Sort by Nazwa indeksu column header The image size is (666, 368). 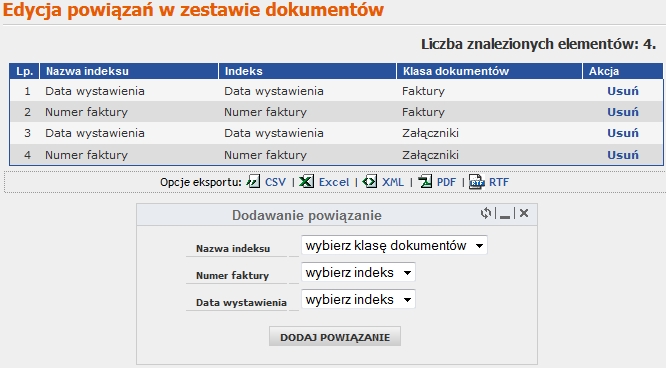(x=129, y=71)
